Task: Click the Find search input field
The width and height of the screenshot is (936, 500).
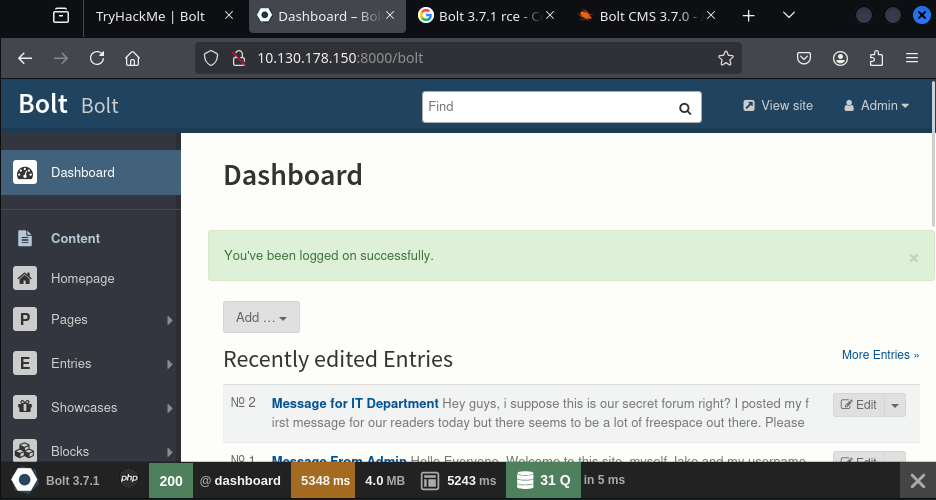Action: (x=548, y=107)
